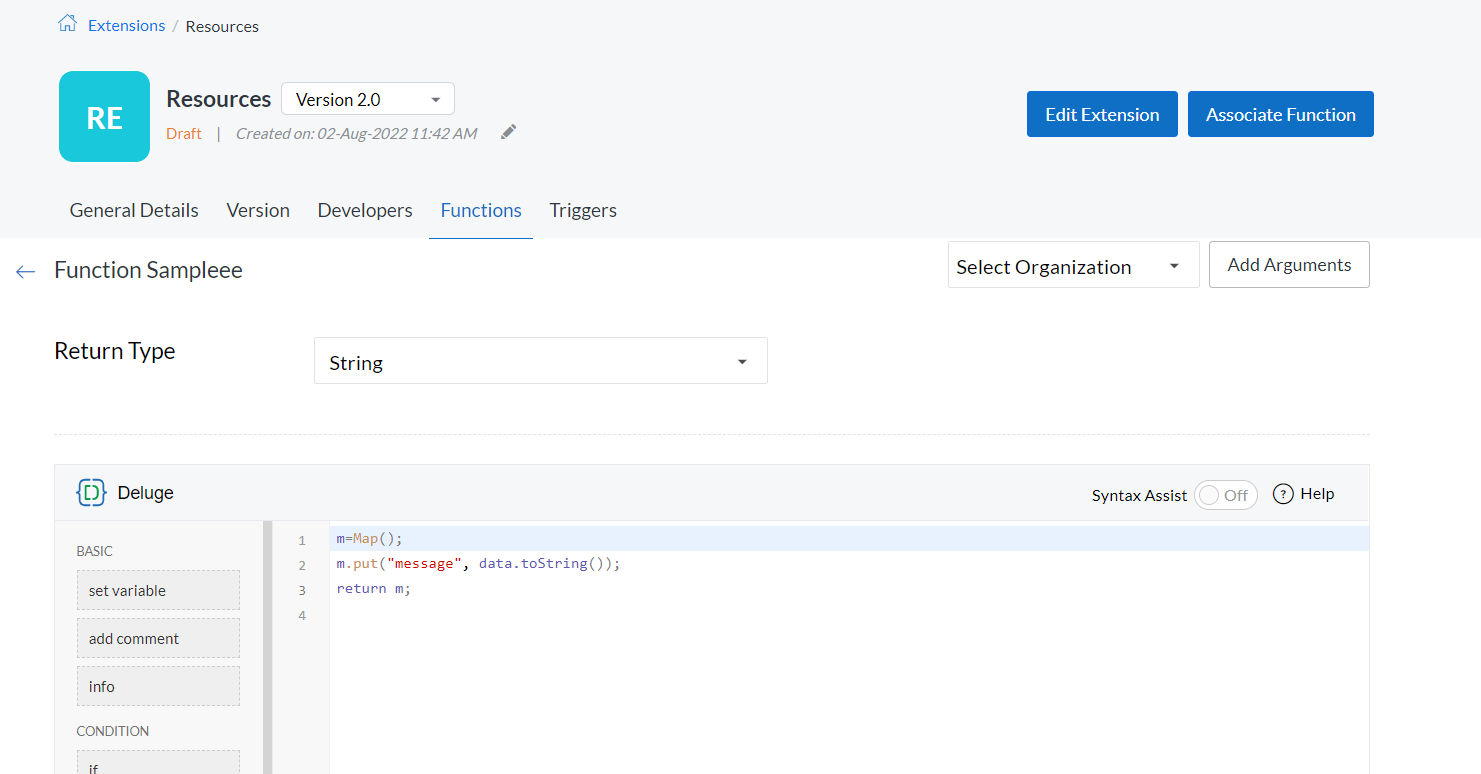Click the Add Arguments button

coord(1288,265)
